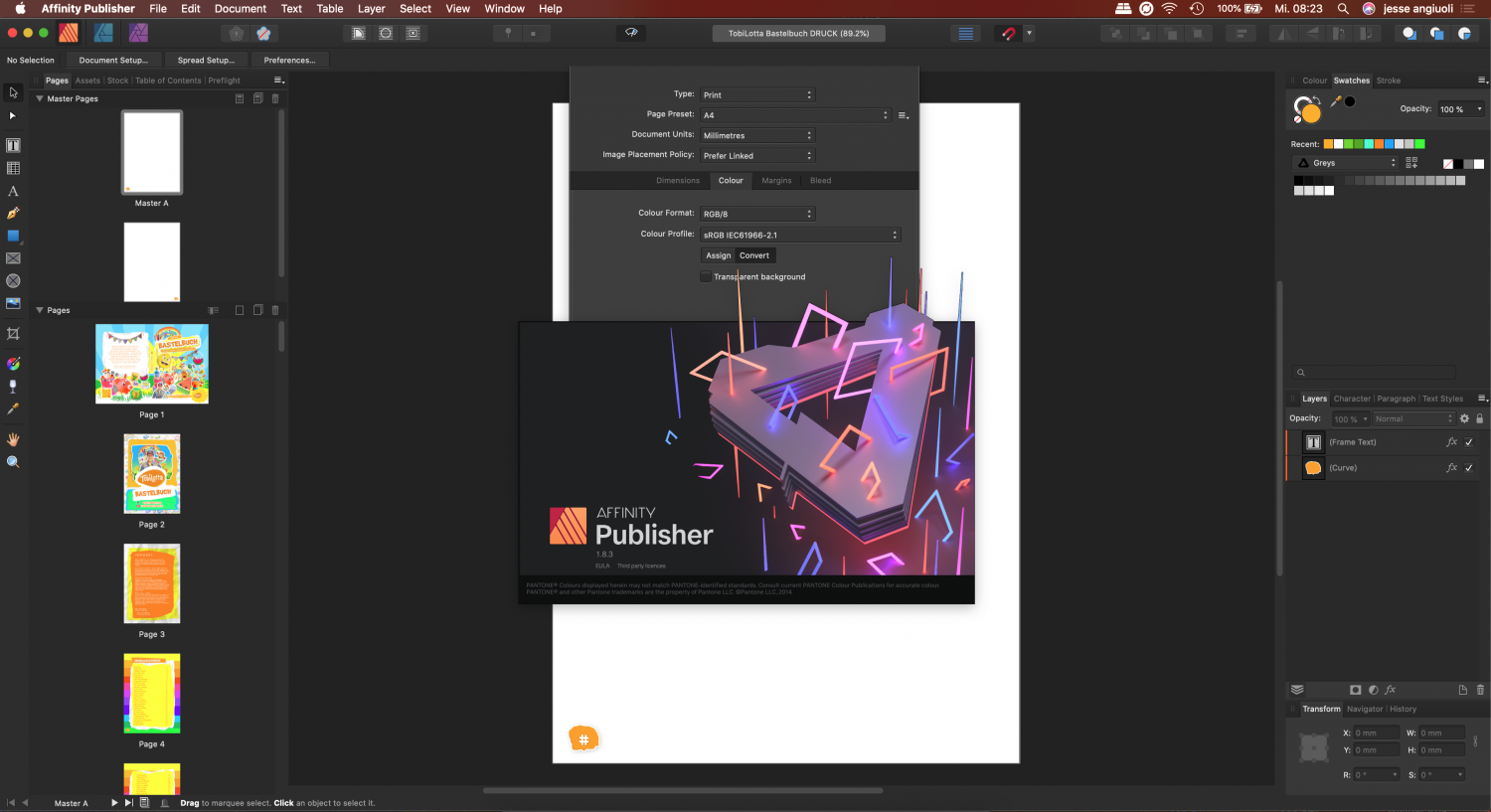Open the Document menu
The height and width of the screenshot is (812, 1491).
tap(241, 8)
